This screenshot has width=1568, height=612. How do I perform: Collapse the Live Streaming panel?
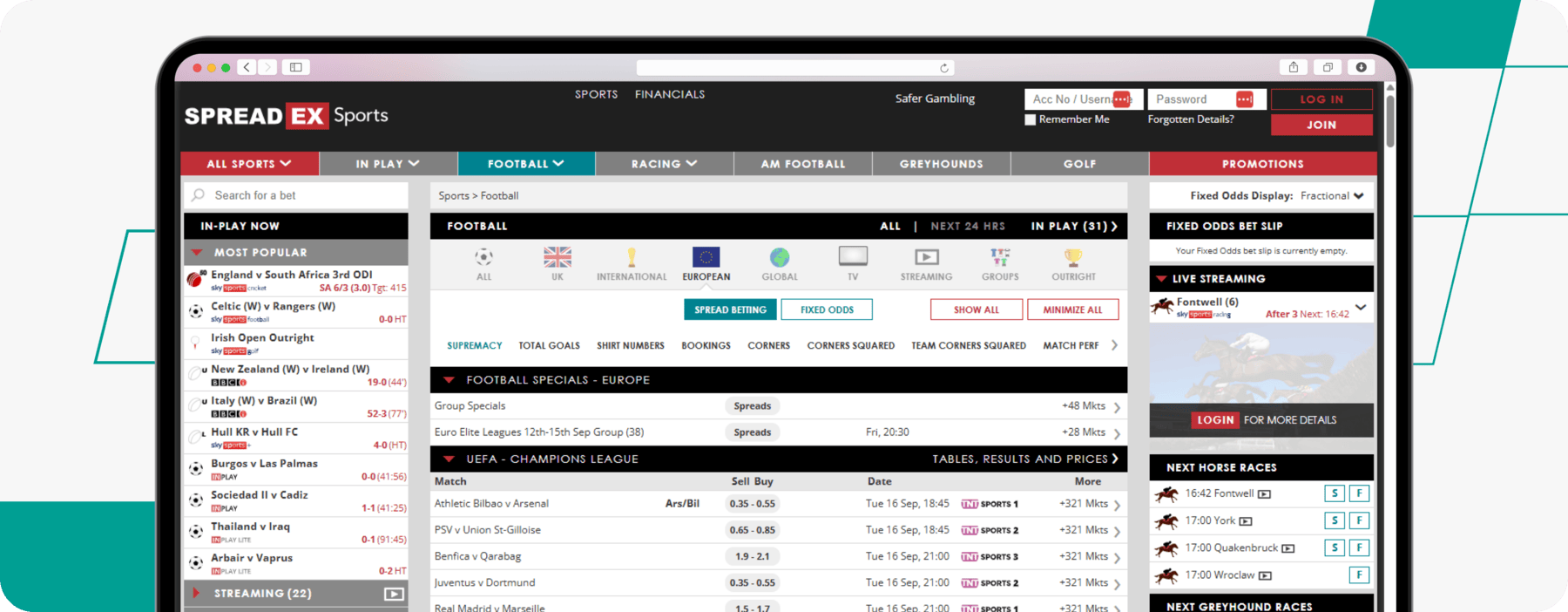pos(1161,279)
